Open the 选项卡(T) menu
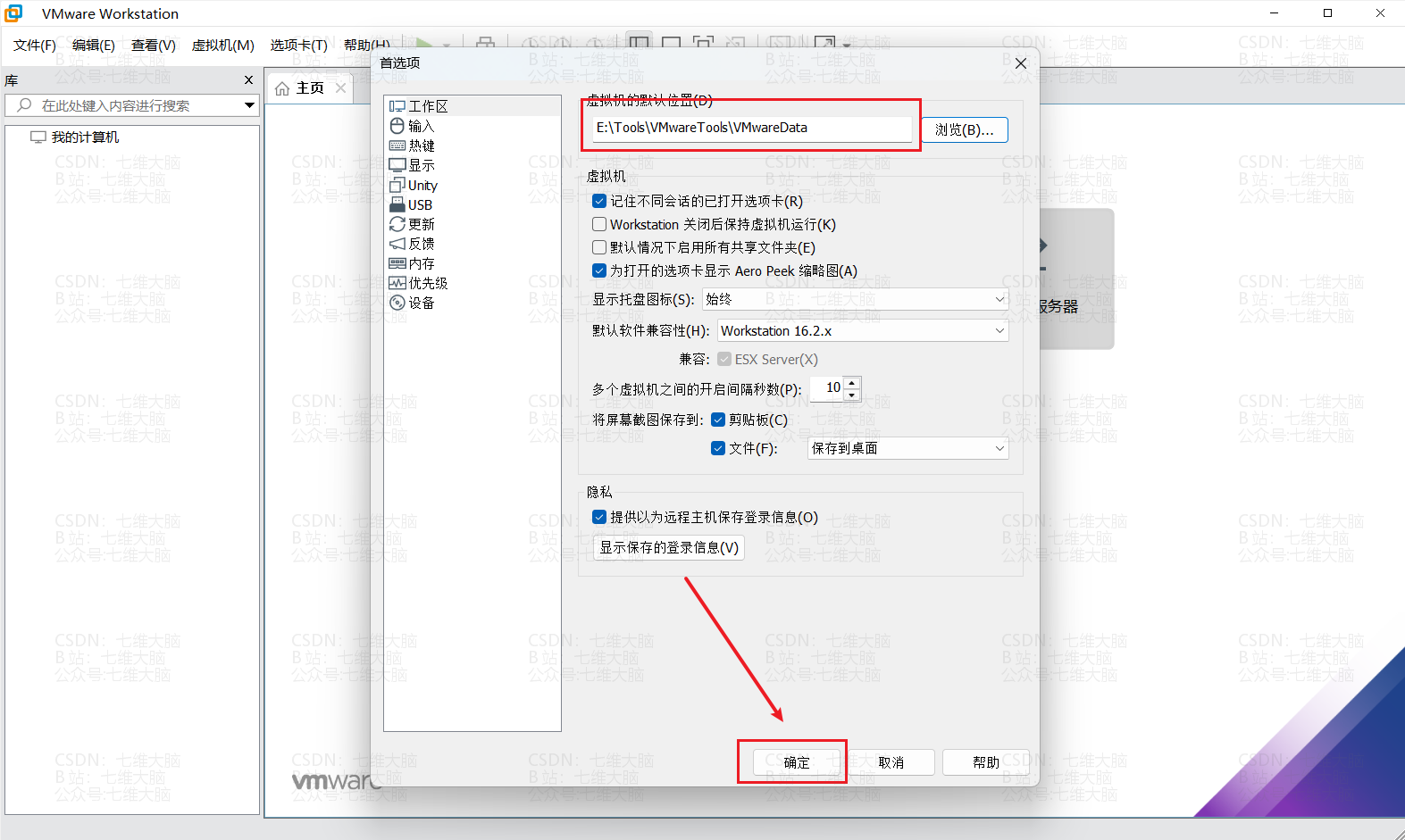Image resolution: width=1405 pixels, height=840 pixels. tap(299, 45)
